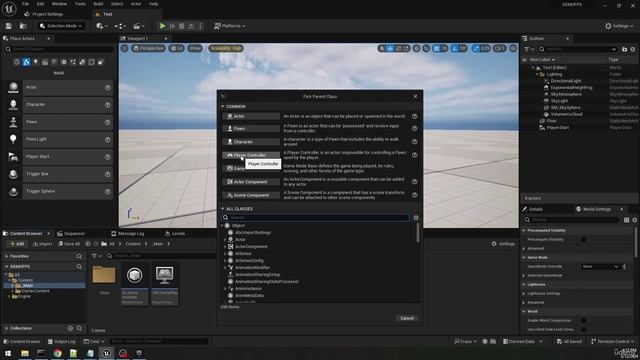Click Player Start icon in Place Actors
This screenshot has height=360, width=640.
pyautogui.click(x=13, y=156)
